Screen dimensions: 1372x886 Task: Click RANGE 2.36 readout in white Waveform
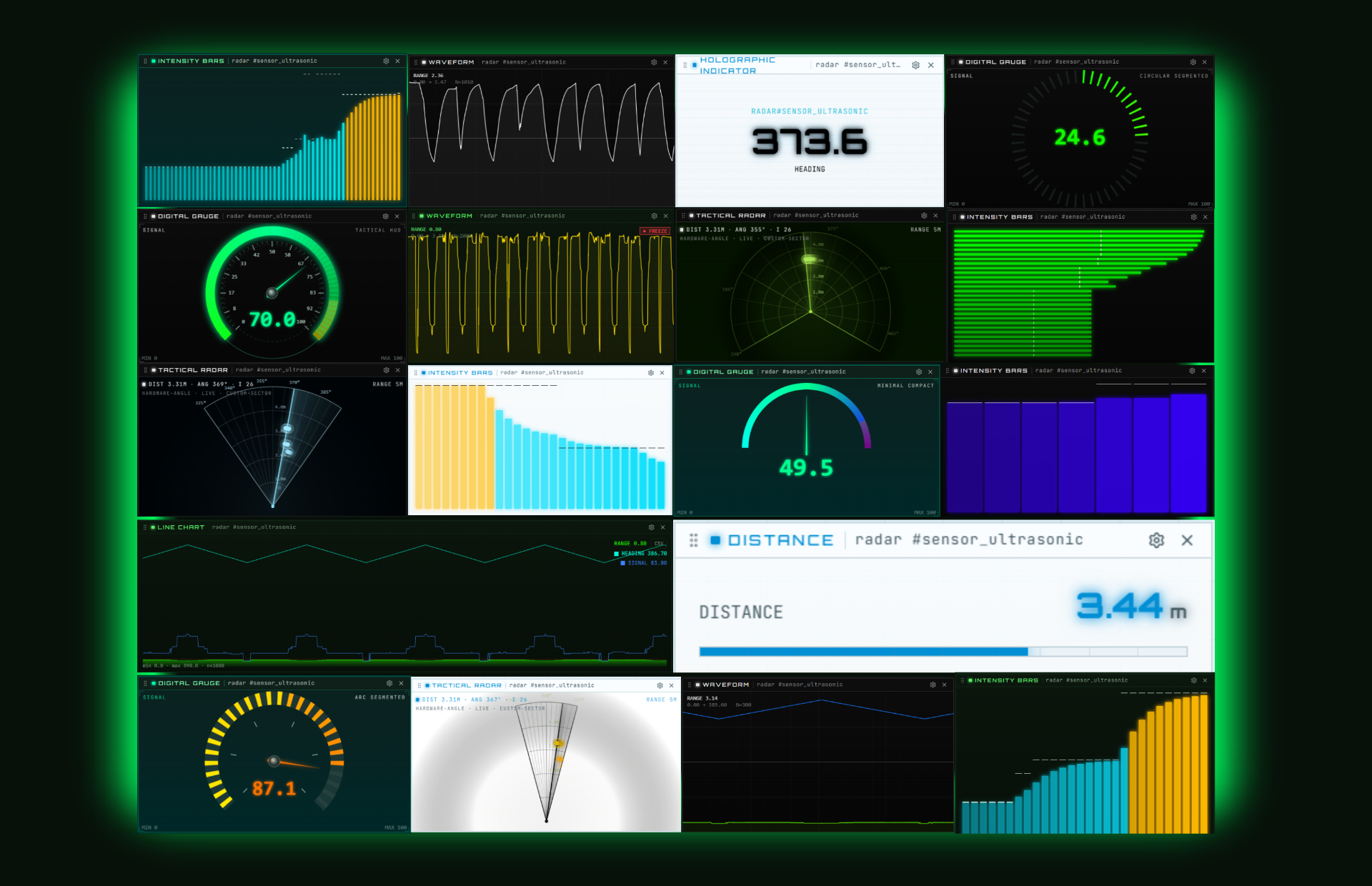coord(428,76)
